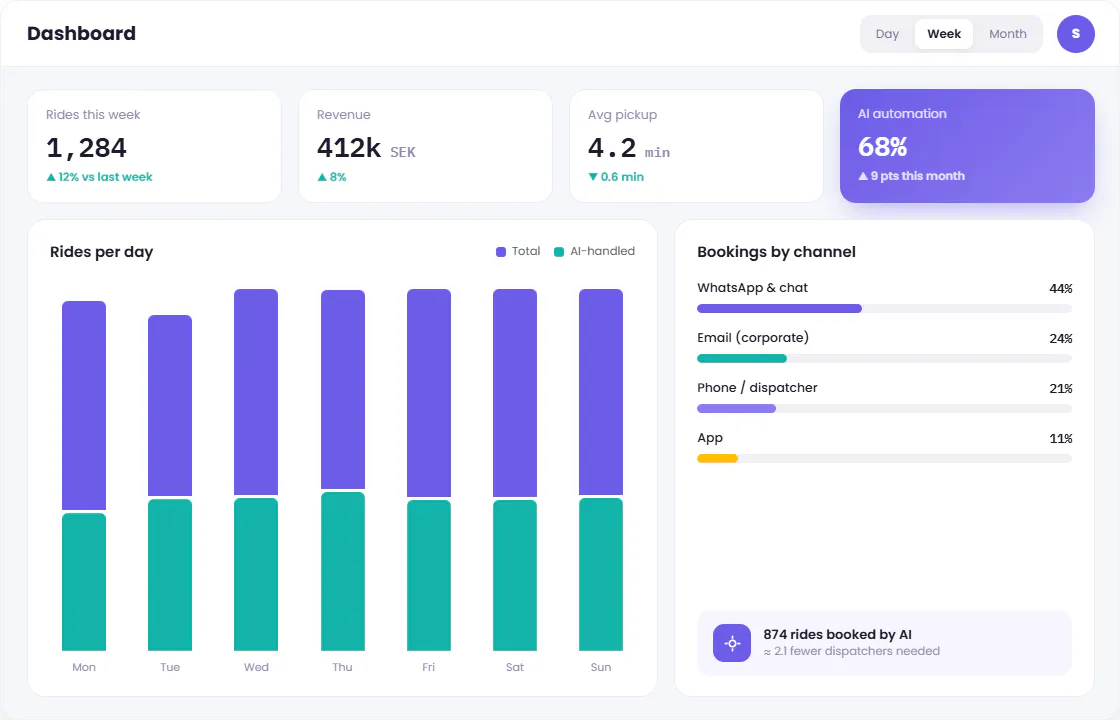Screen dimensions: 1120x720
Task: Switch to the Month view
Action: (x=1008, y=34)
